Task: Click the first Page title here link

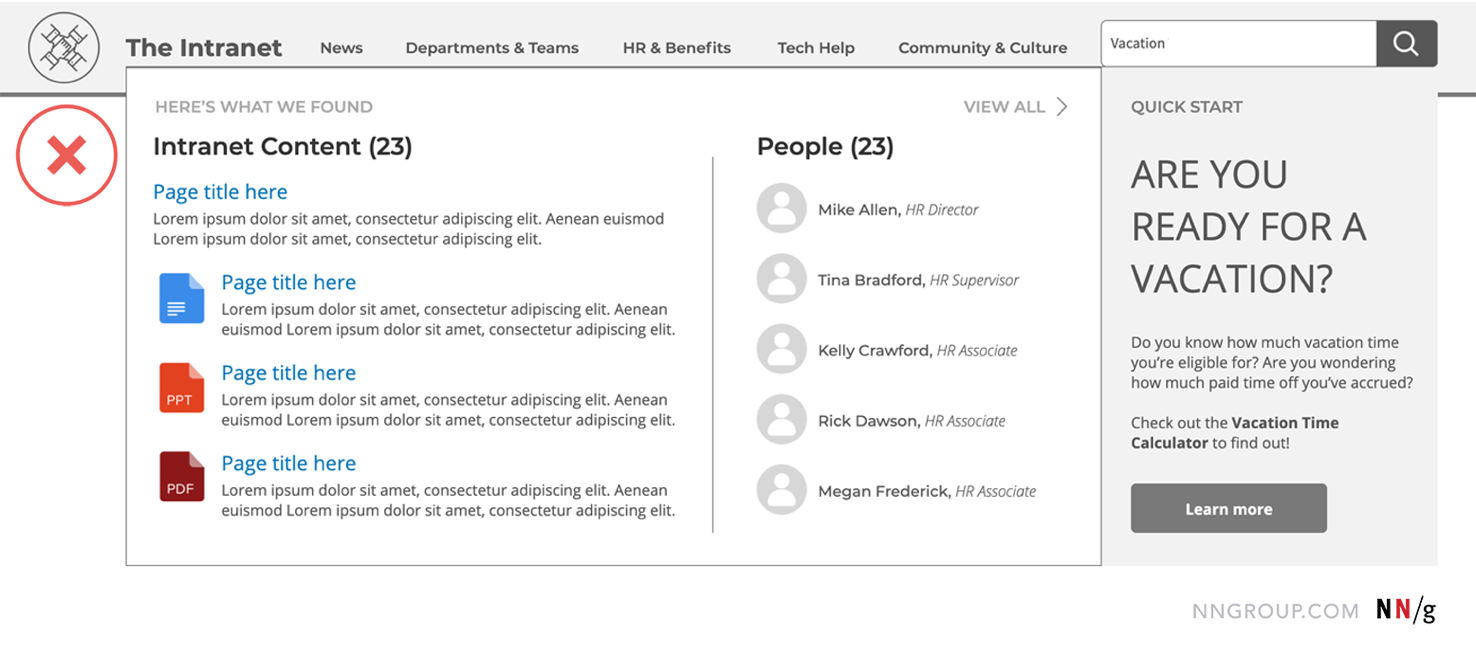Action: 220,191
